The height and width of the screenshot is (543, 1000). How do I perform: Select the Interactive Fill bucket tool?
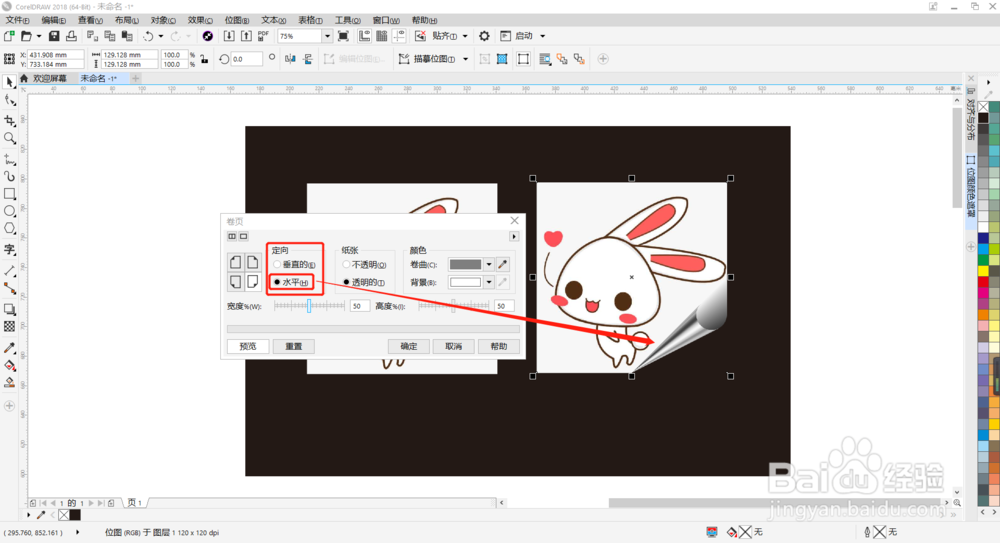point(10,366)
